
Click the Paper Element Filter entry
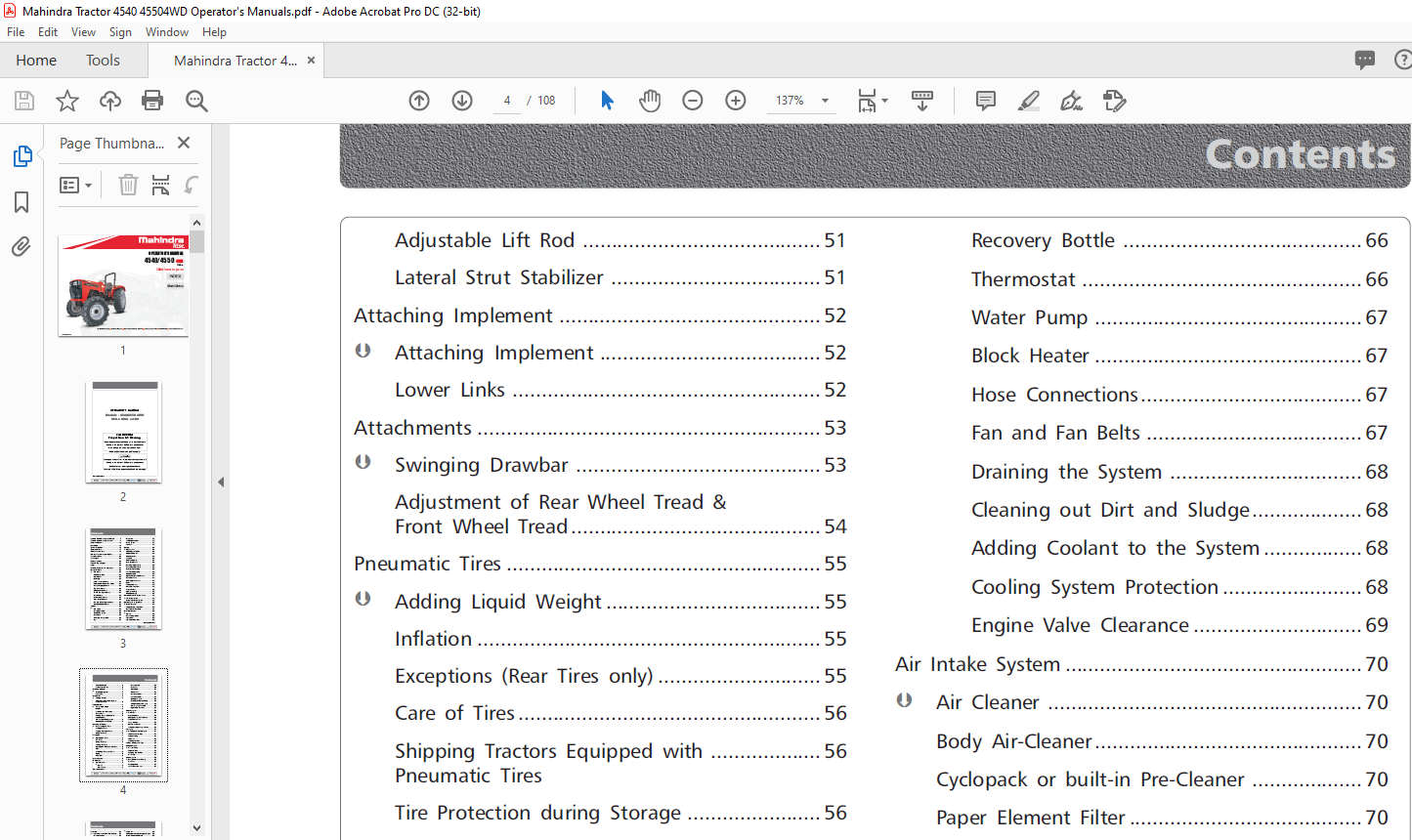[1162, 818]
